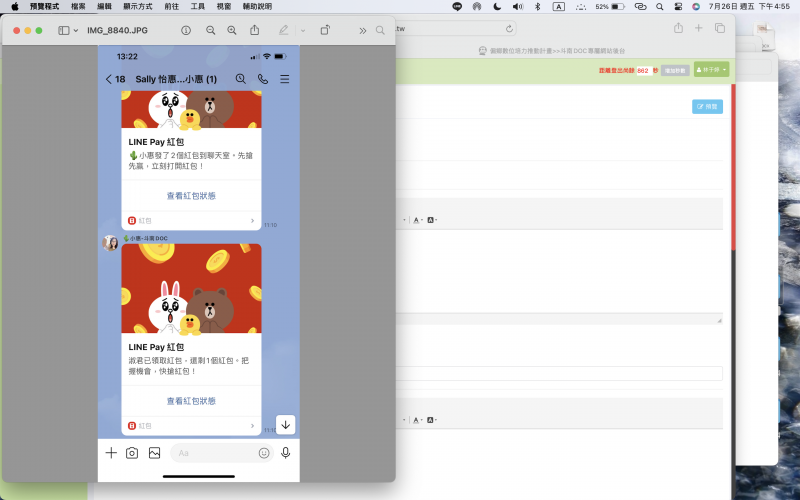This screenshot has height=500, width=800.
Task: Reload the page in Safari address bar
Action: (509, 29)
